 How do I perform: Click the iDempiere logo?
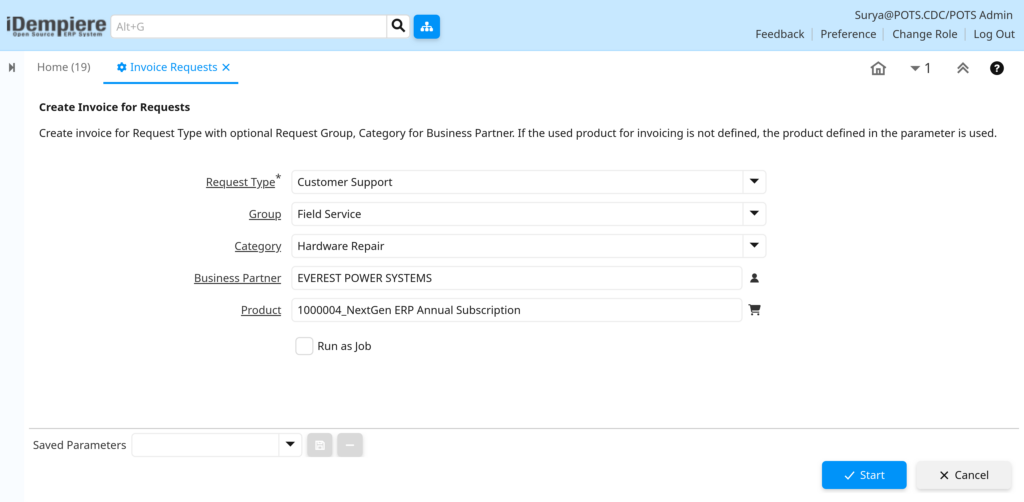tap(56, 26)
